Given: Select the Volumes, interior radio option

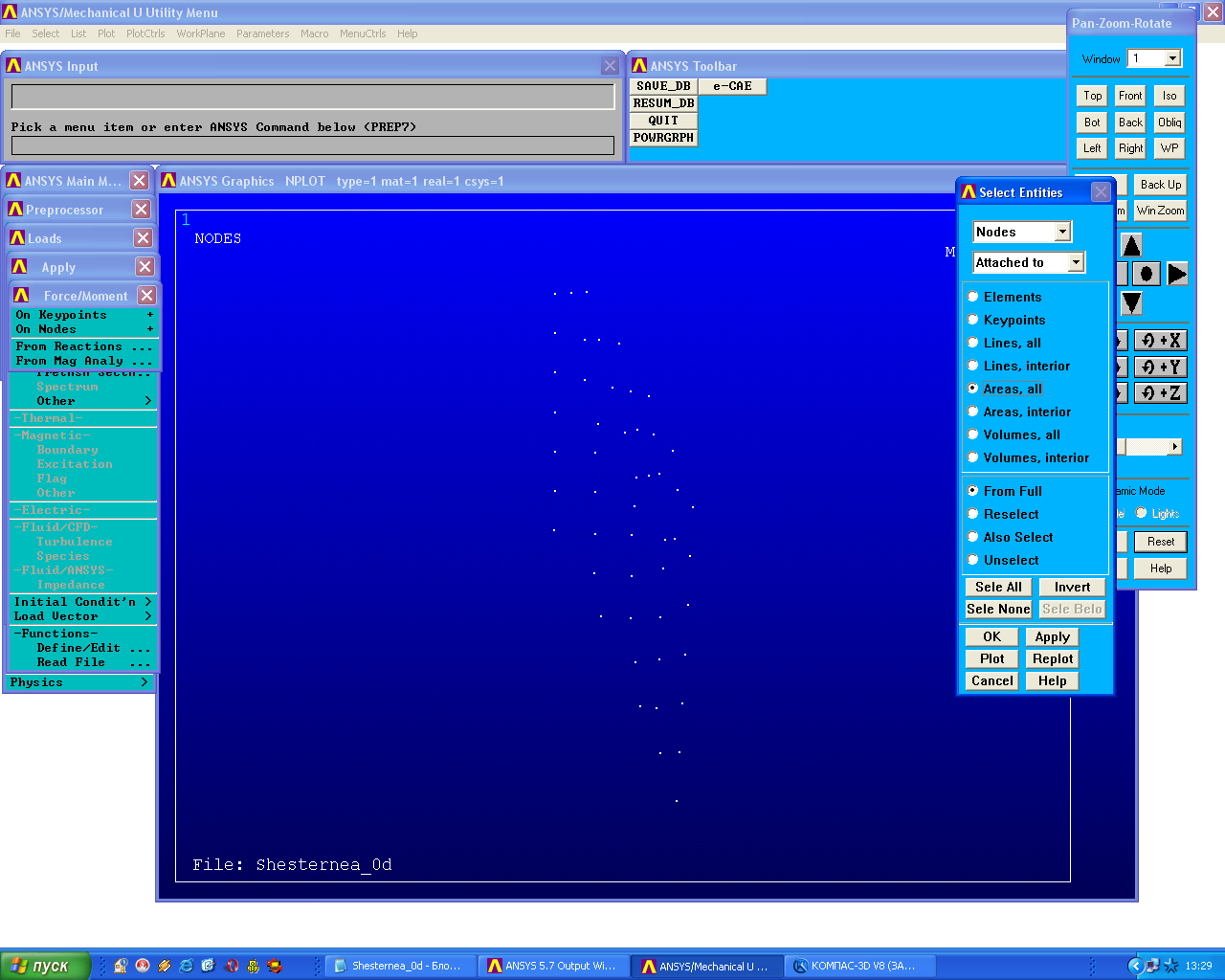Looking at the screenshot, I should point(1028,457).
